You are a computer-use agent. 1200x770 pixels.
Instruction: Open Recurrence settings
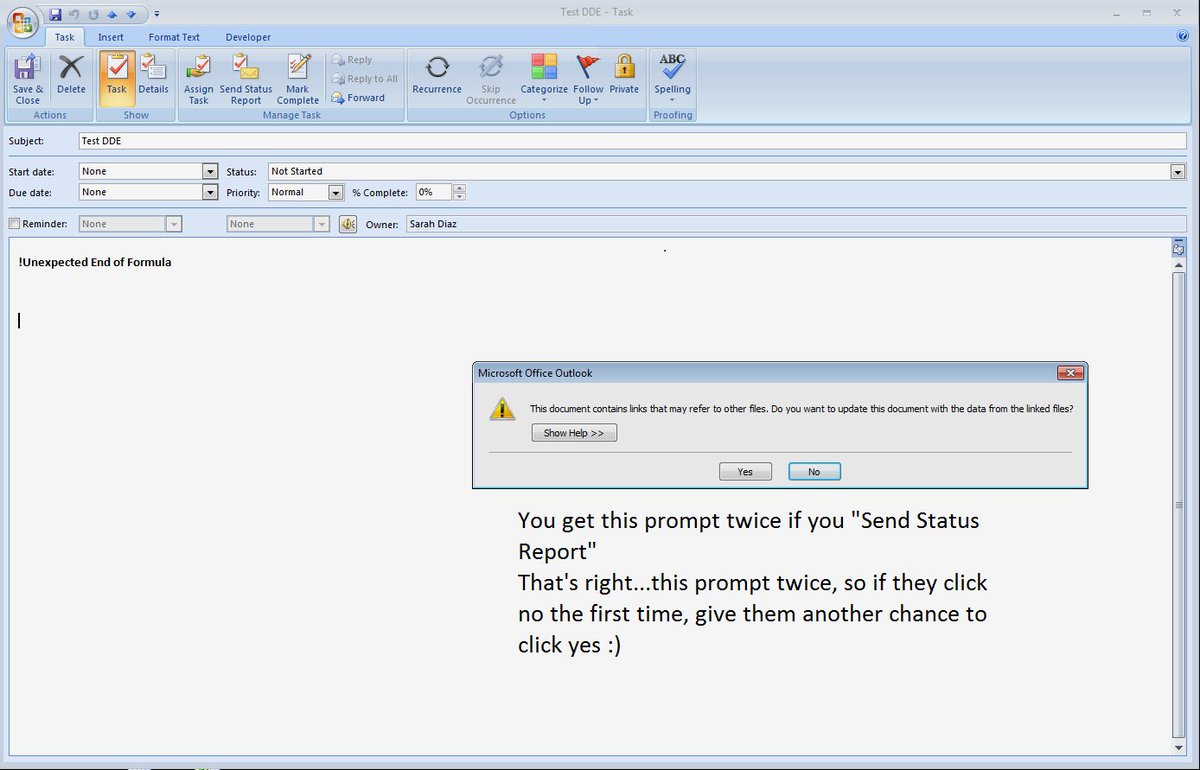[x=437, y=74]
